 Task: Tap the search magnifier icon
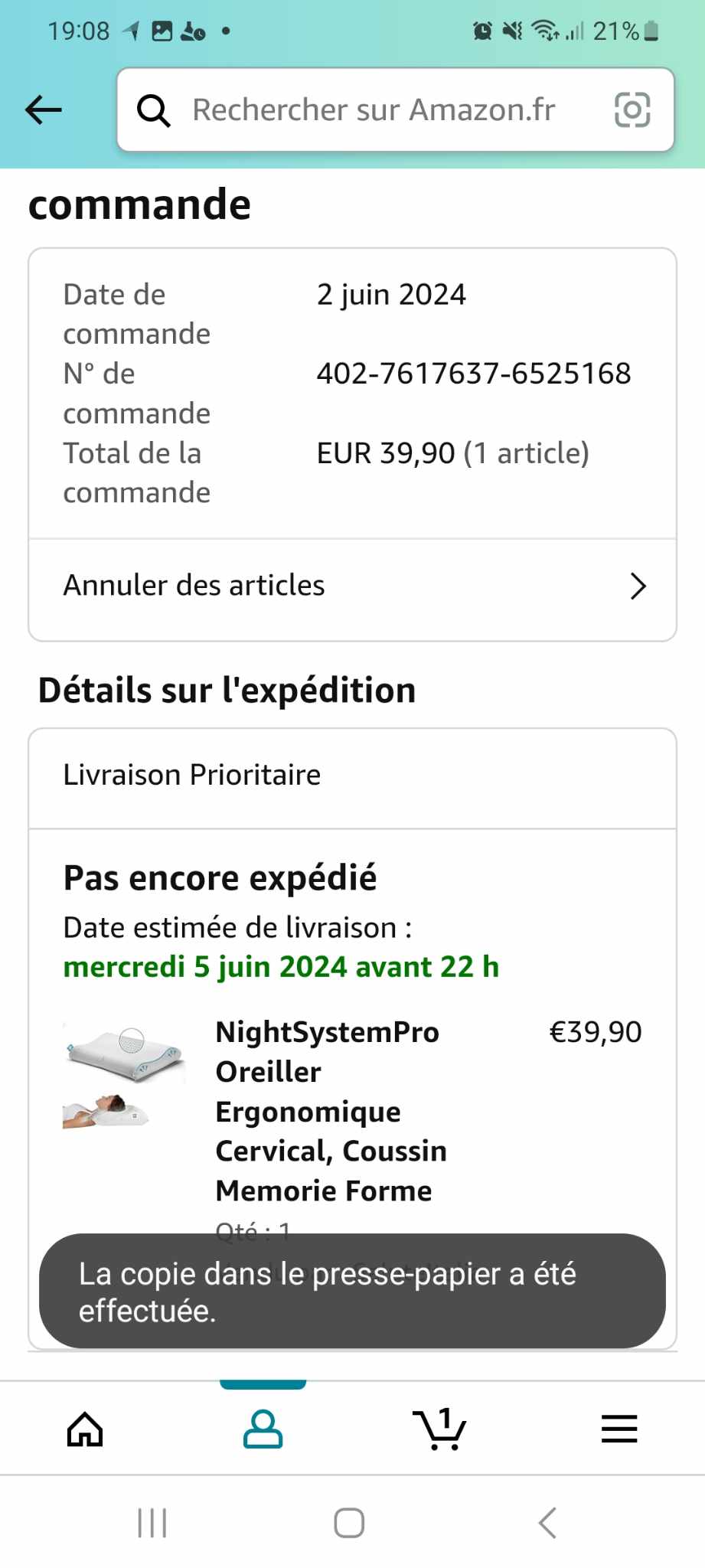pos(153,110)
